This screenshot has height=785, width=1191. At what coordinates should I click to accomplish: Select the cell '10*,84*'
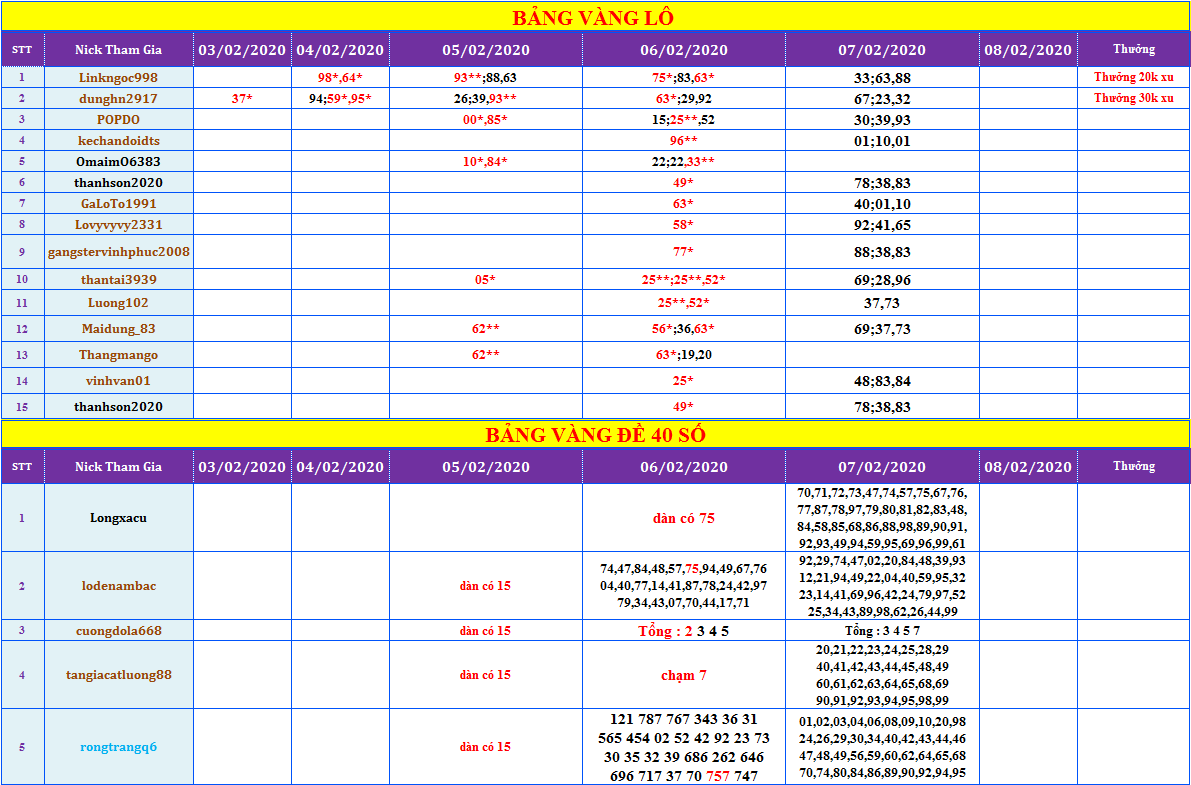486,161
